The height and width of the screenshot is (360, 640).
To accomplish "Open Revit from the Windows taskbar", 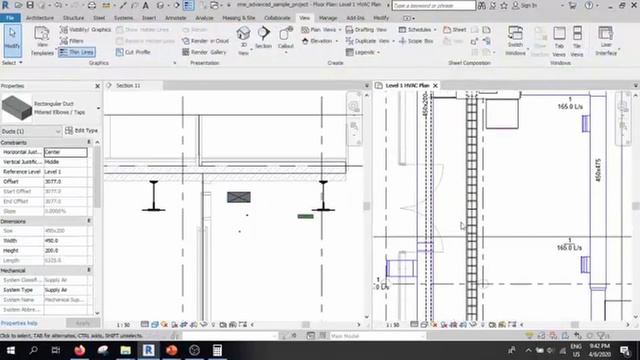I will pos(149,350).
